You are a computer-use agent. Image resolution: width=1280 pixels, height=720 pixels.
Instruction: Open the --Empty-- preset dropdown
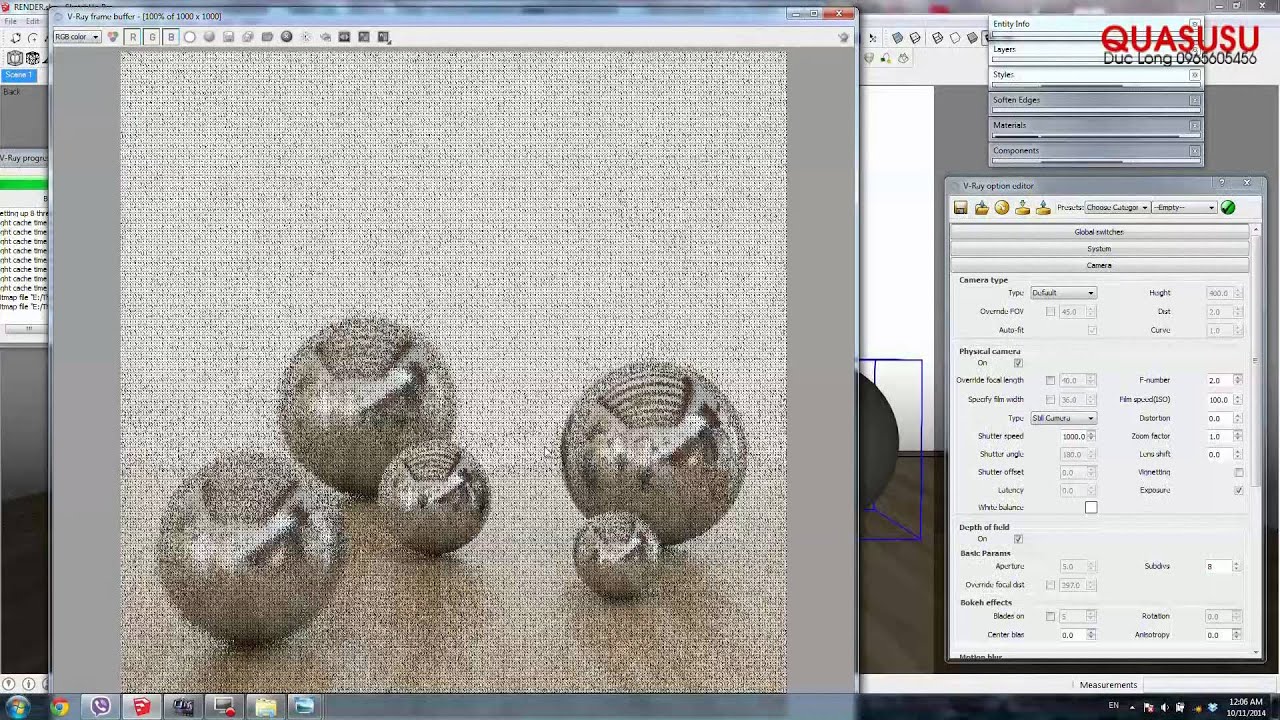pos(1184,208)
